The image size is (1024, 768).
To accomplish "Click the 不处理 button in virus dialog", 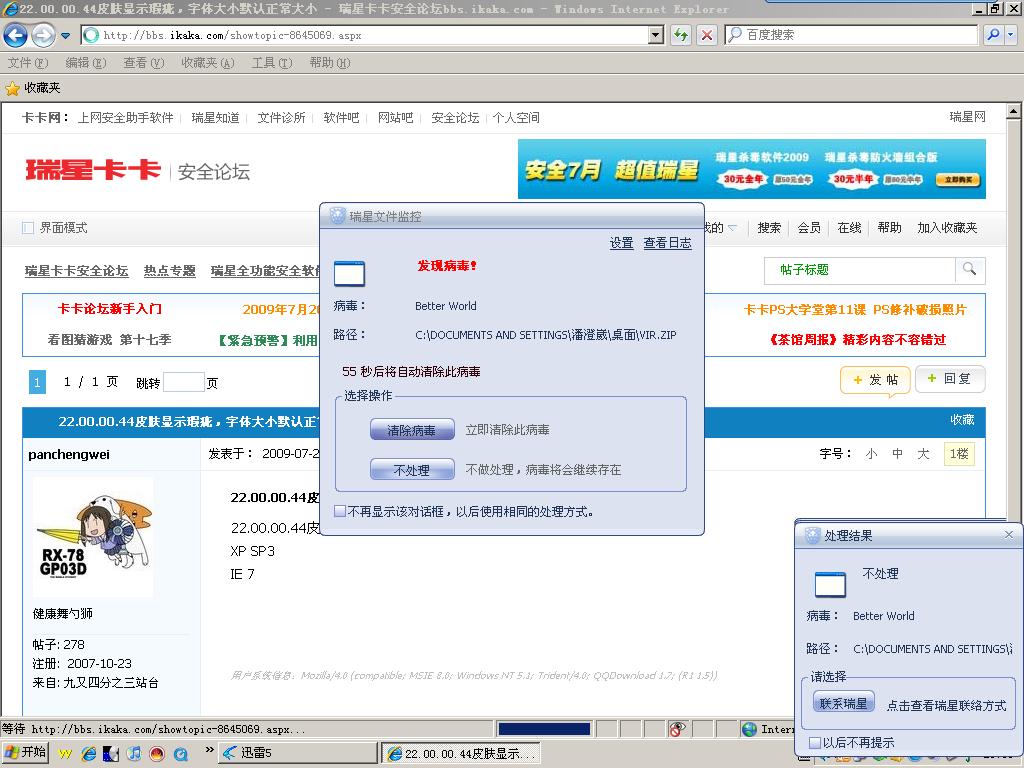I will pos(411,470).
